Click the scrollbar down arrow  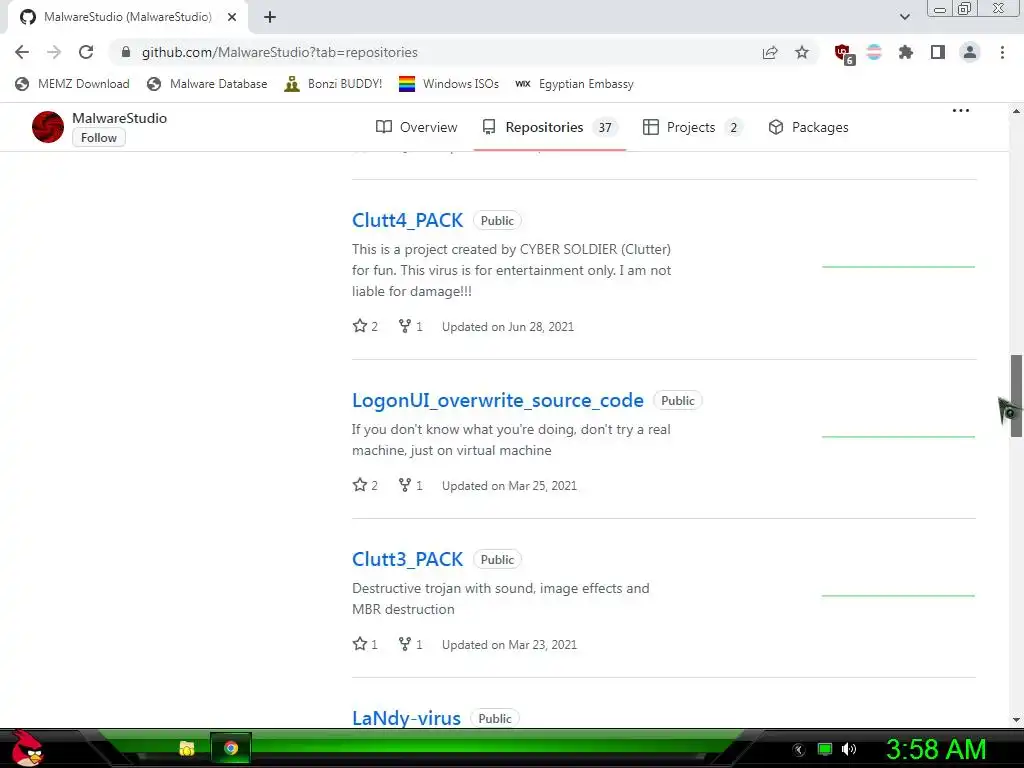click(1016, 720)
